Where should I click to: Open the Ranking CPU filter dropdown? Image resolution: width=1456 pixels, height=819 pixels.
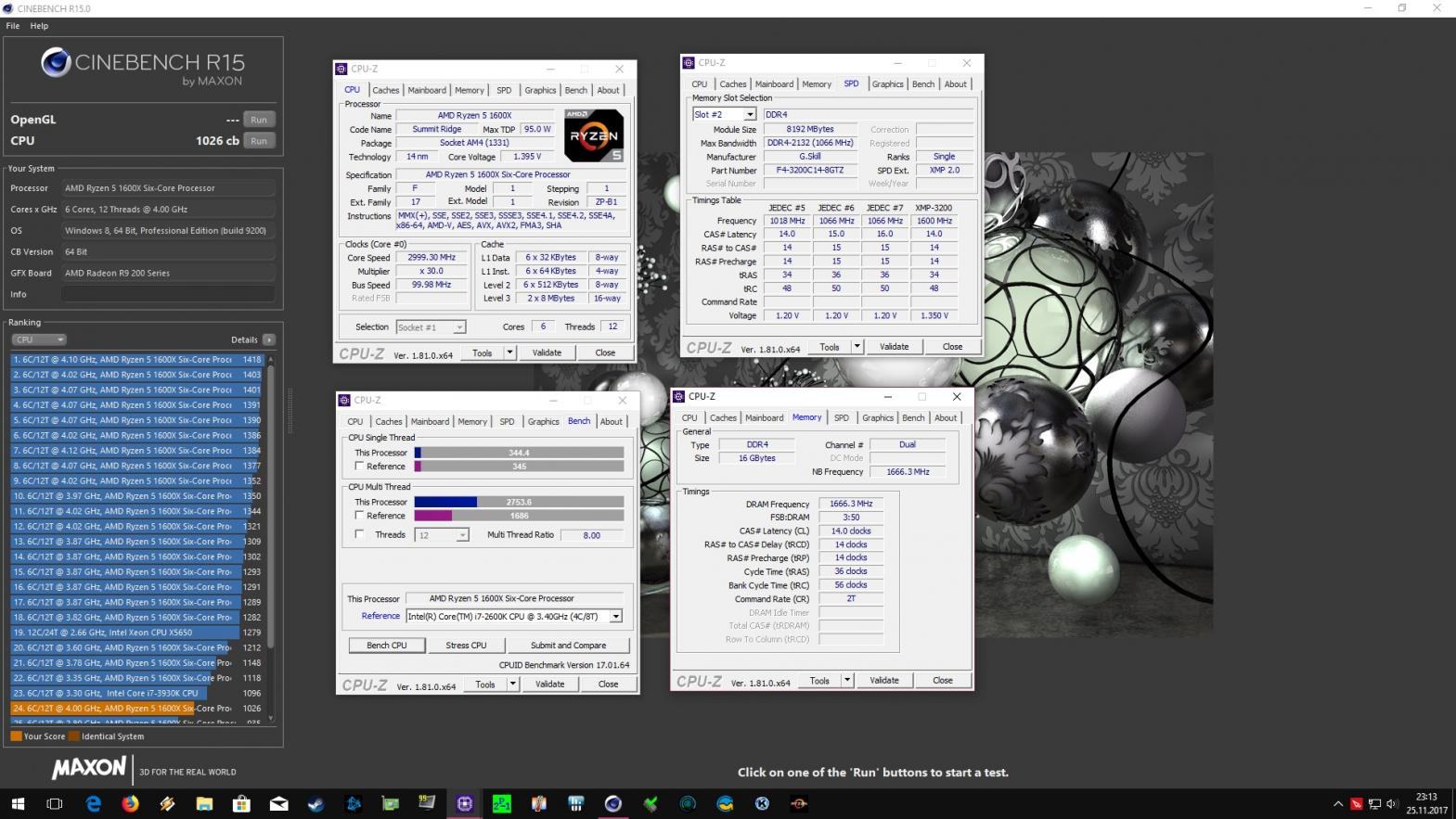[x=38, y=339]
